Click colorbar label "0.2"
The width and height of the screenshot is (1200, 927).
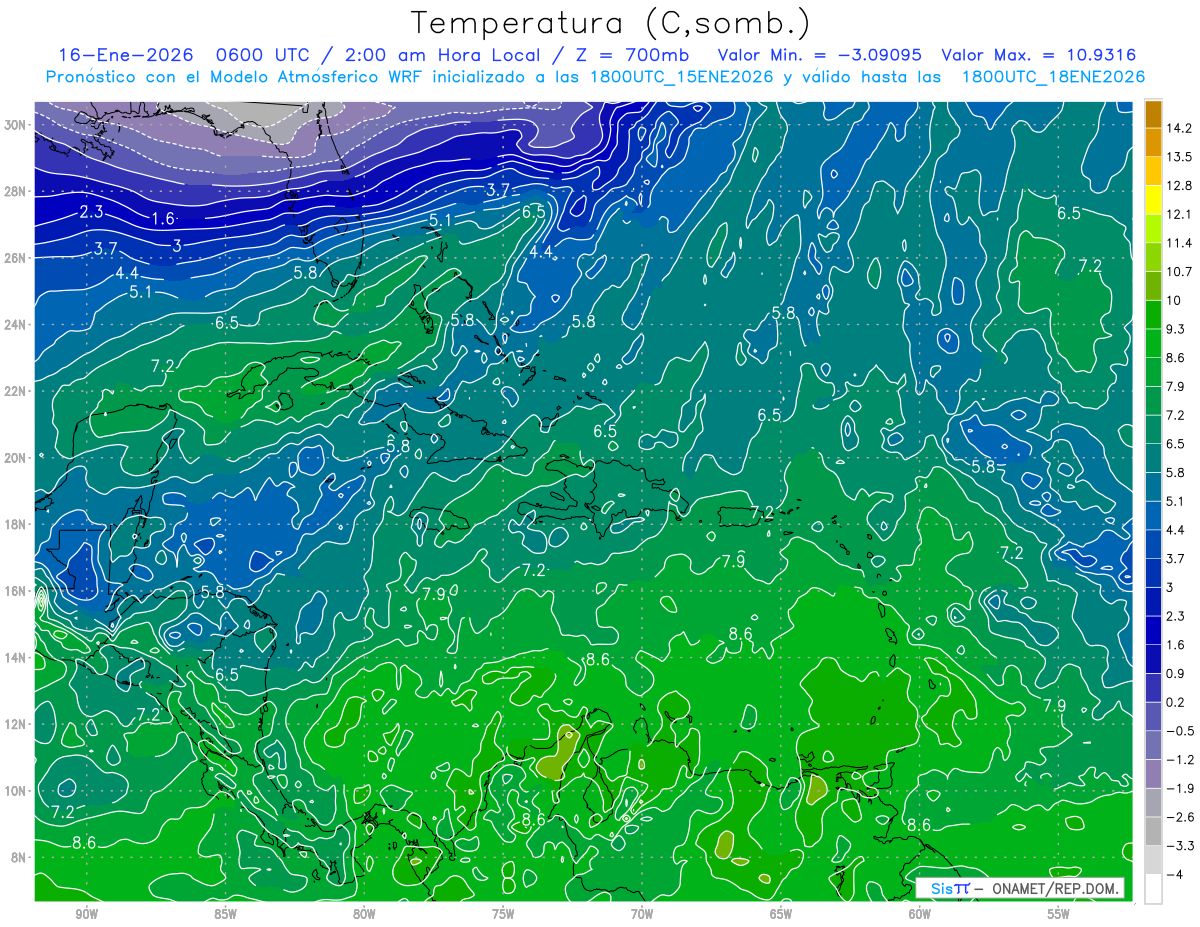[x=1177, y=702]
